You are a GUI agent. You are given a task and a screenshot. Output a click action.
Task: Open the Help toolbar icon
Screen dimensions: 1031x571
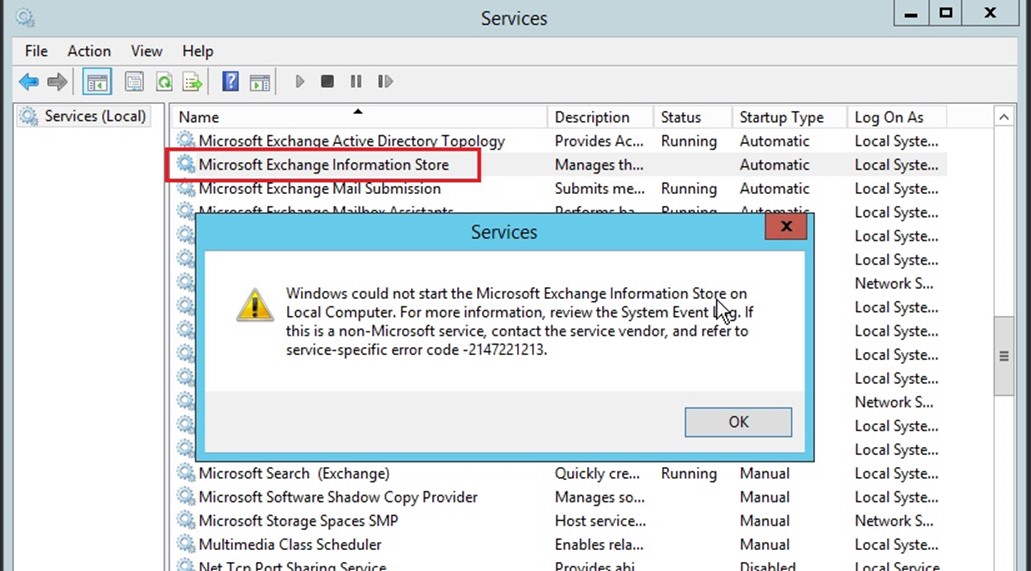point(230,82)
